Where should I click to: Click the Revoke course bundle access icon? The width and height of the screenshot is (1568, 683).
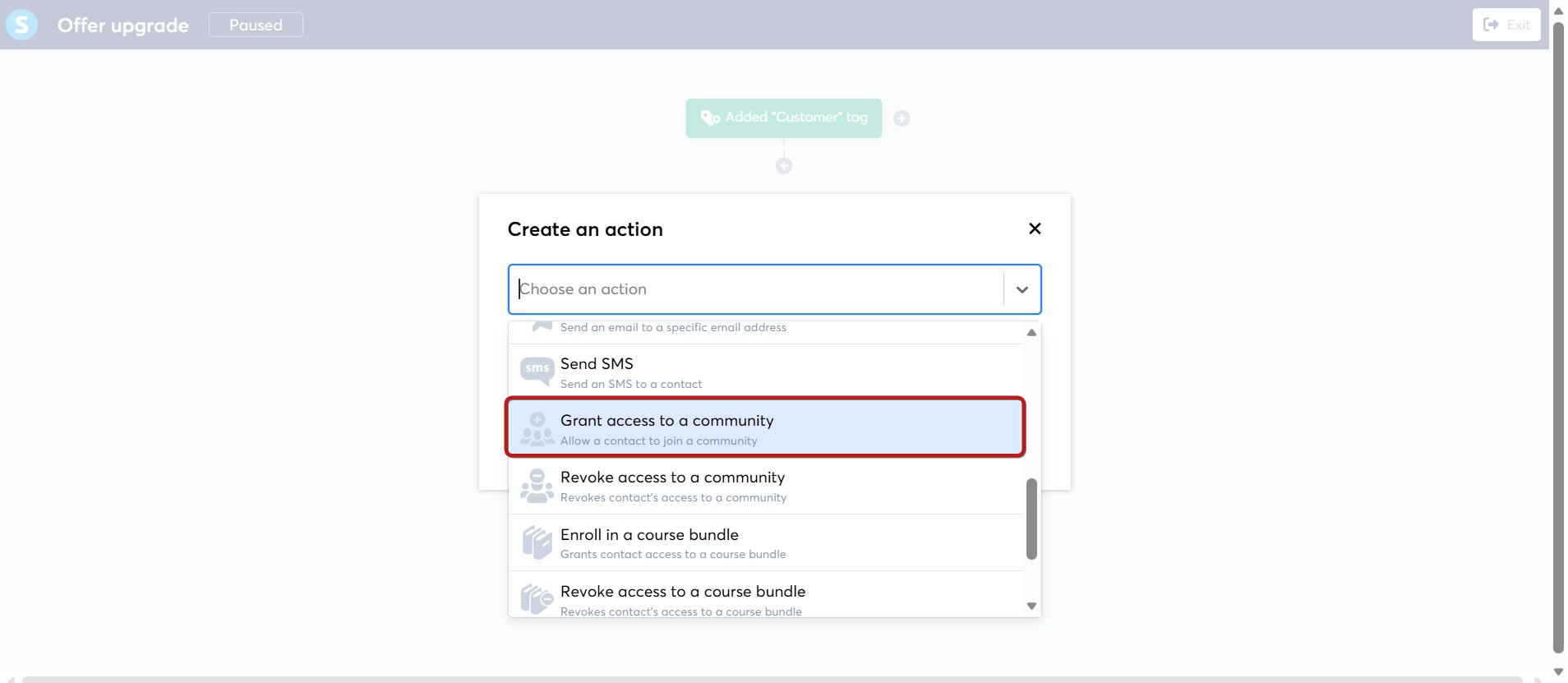(537, 599)
